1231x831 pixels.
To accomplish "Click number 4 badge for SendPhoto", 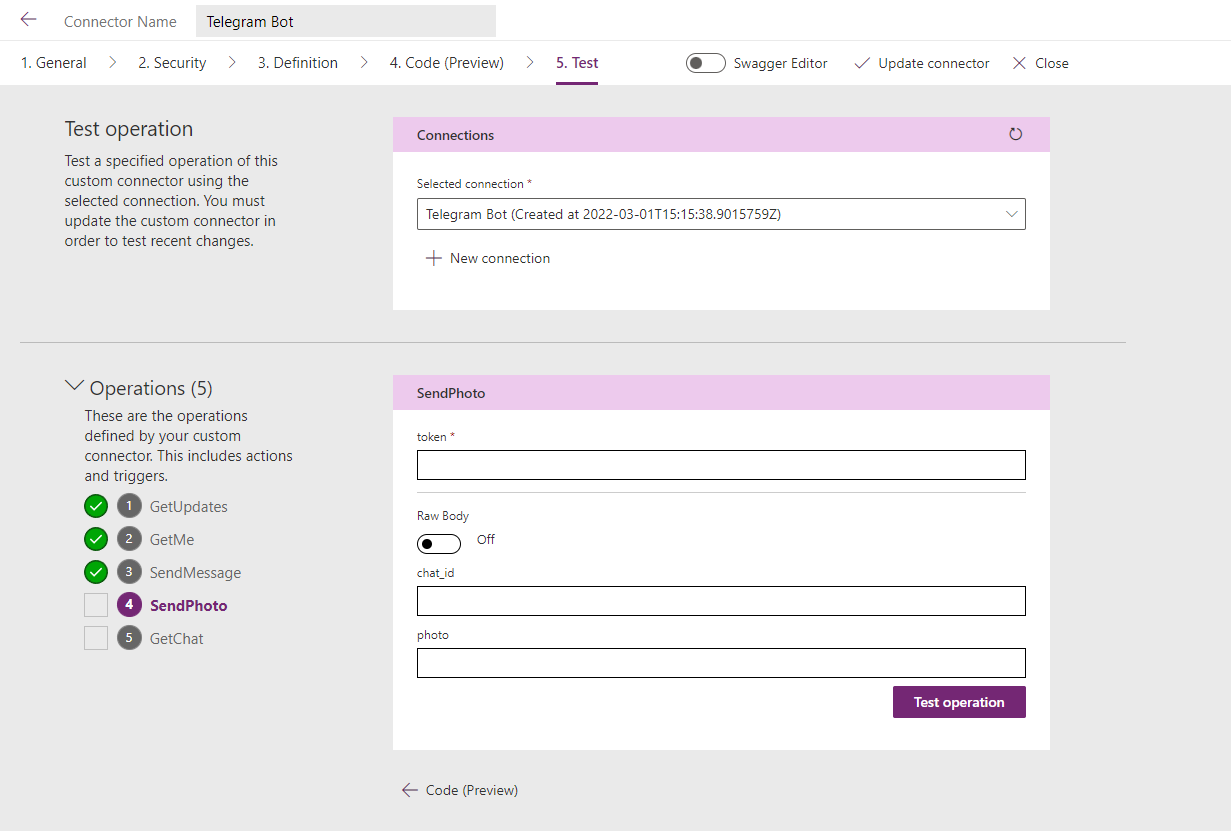I will [x=129, y=605].
